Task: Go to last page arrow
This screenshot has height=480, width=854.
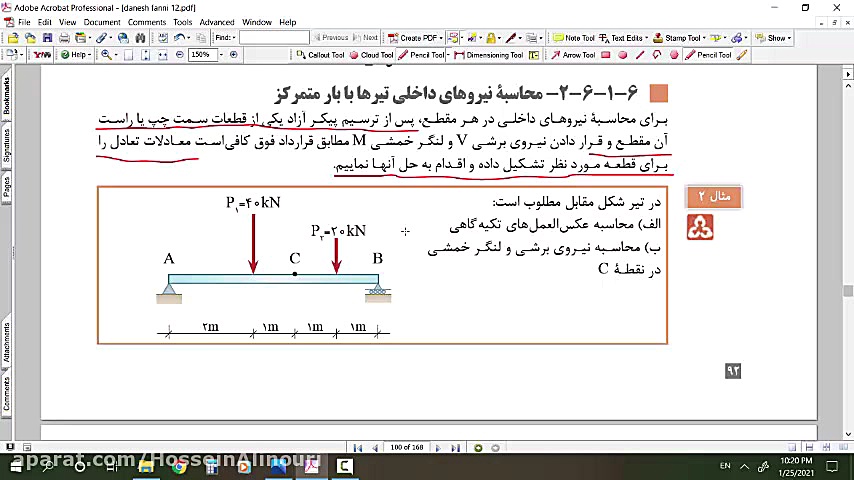Action: click(x=455, y=448)
